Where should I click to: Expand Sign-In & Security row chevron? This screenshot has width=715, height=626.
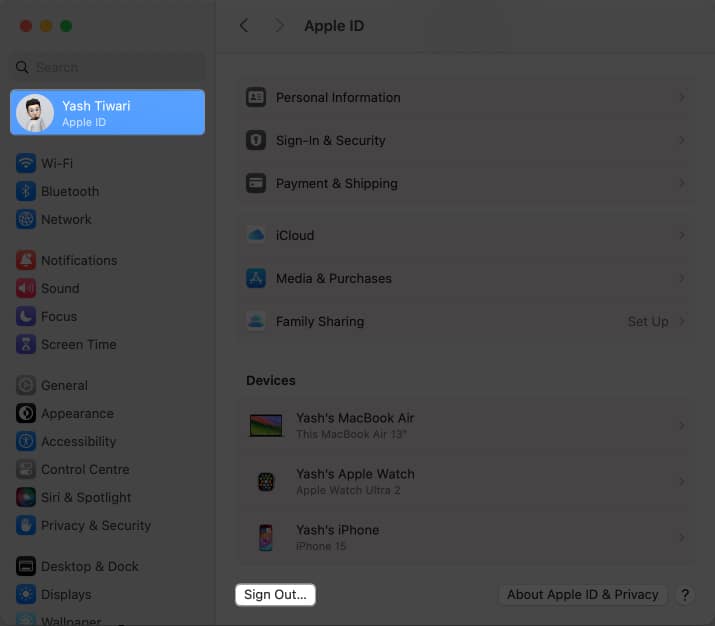682,140
